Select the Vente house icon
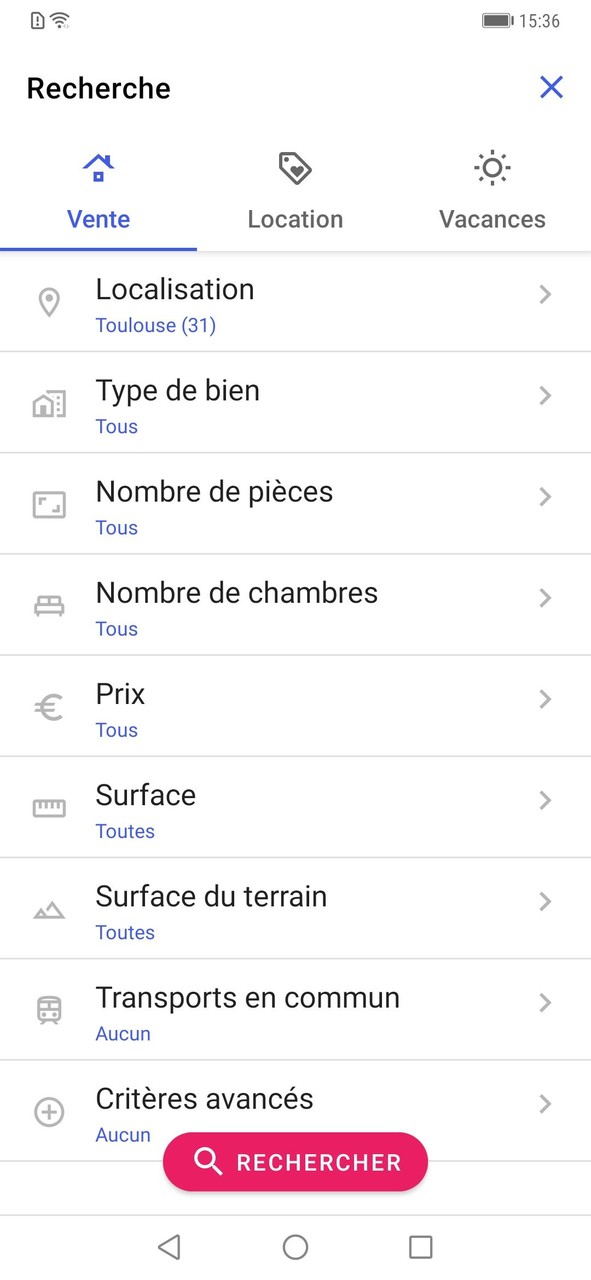 [98, 166]
